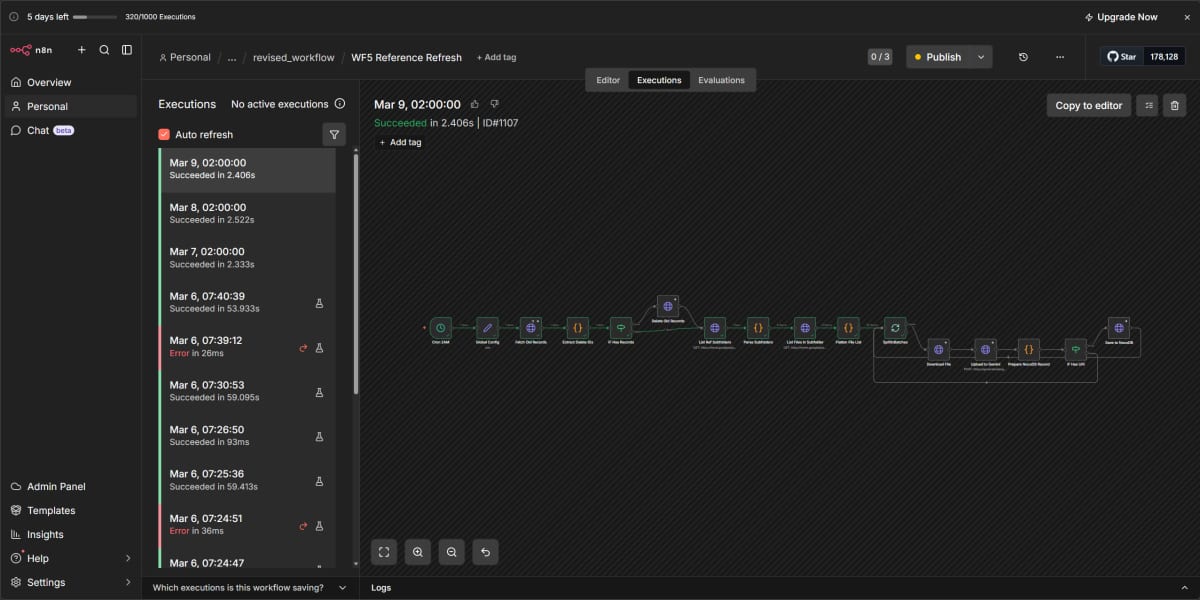Screen dimensions: 1200x600
Task: Open search from the sidebar
Action: pos(104,49)
